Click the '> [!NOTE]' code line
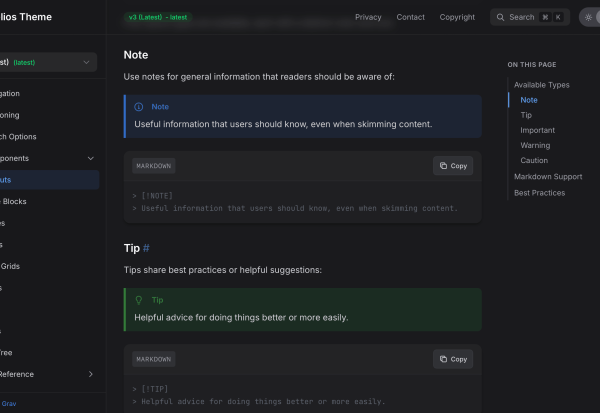This screenshot has width=600, height=413. pyautogui.click(x=153, y=196)
